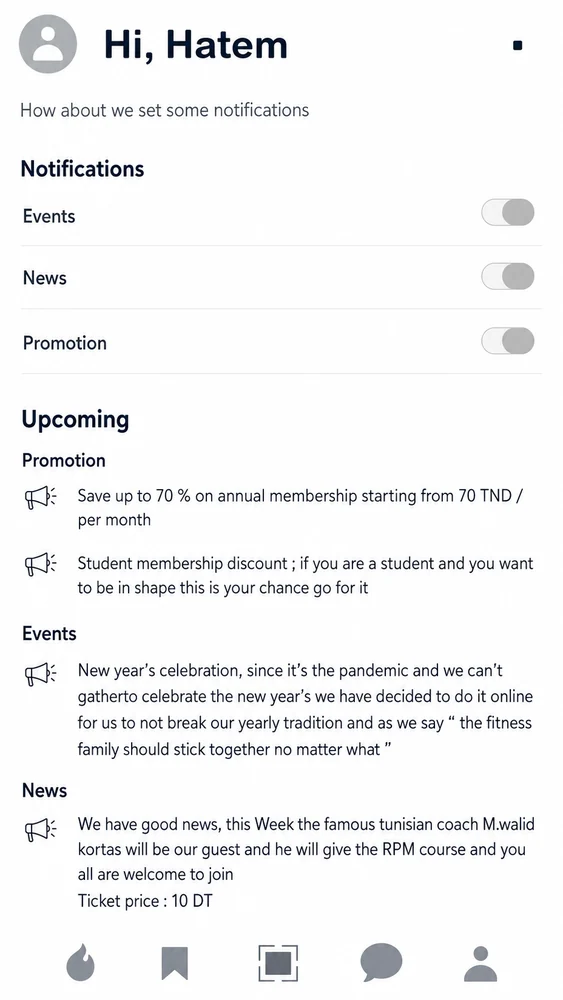Open the student membership discount text

point(305,575)
